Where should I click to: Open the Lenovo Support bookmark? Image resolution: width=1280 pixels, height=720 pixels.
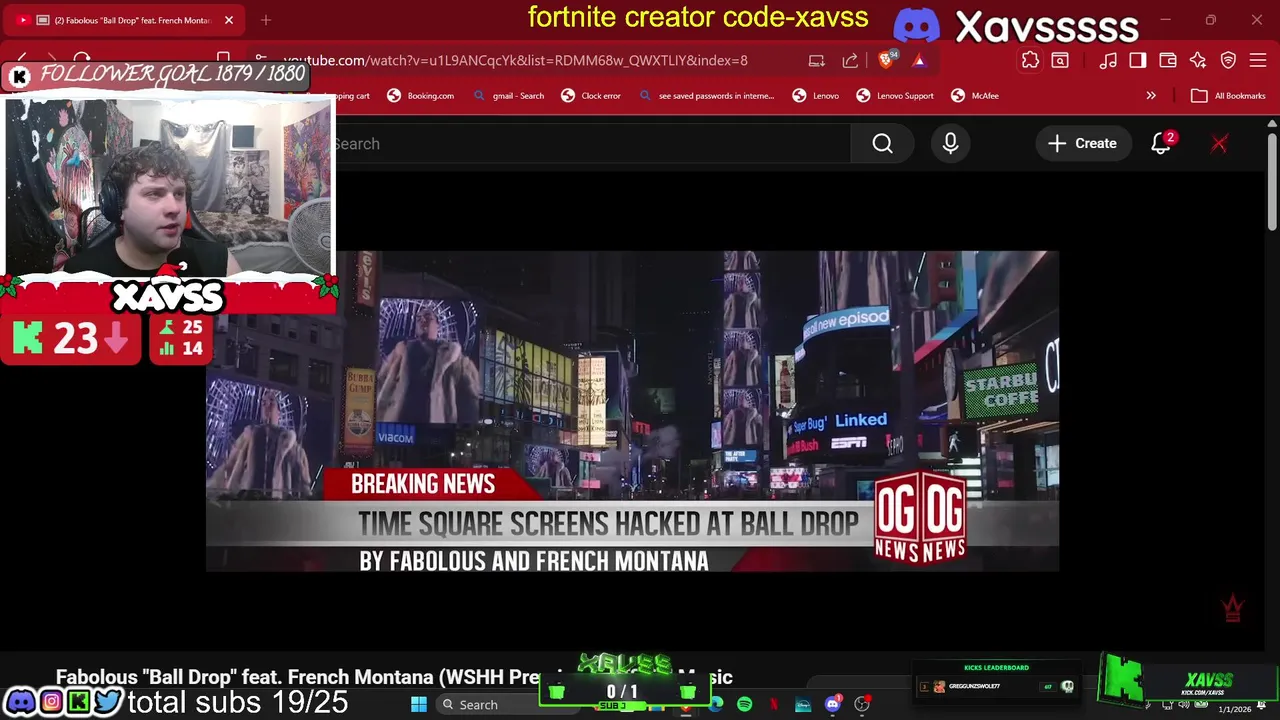(895, 96)
